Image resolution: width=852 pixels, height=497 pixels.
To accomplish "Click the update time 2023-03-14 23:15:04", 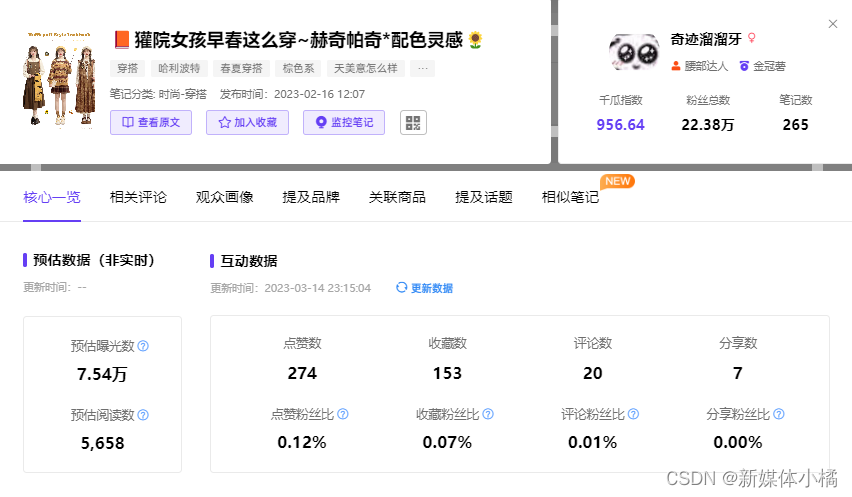I will tap(318, 288).
